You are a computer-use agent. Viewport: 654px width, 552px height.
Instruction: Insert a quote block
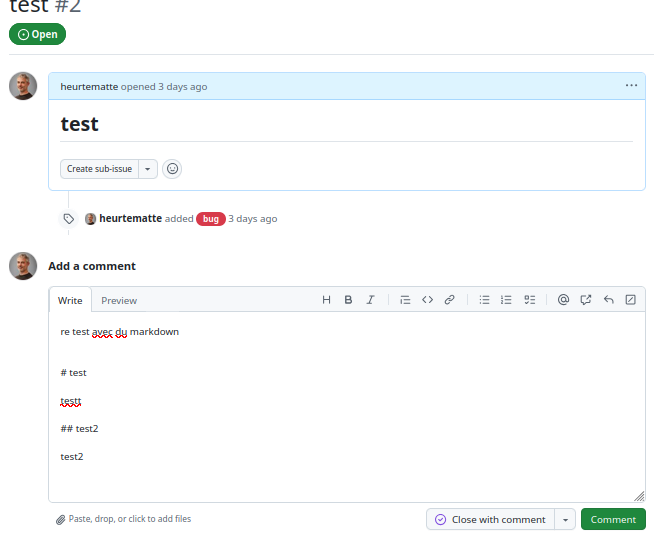click(405, 300)
